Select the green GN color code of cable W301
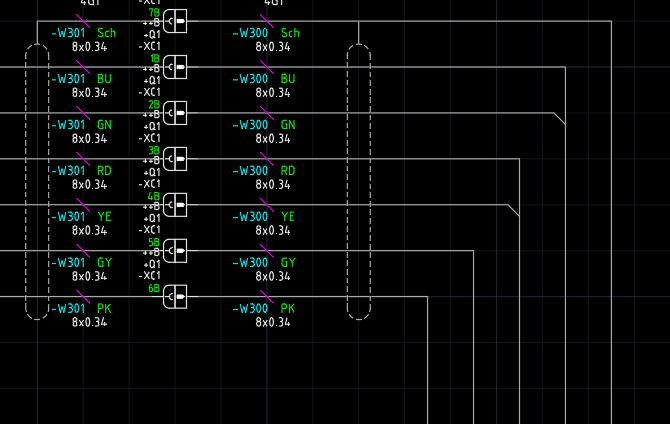 (x=104, y=125)
